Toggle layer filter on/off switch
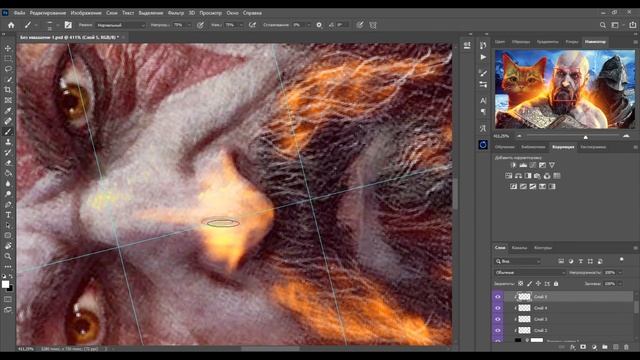Image resolution: width=640 pixels, height=360 pixels. [621, 260]
